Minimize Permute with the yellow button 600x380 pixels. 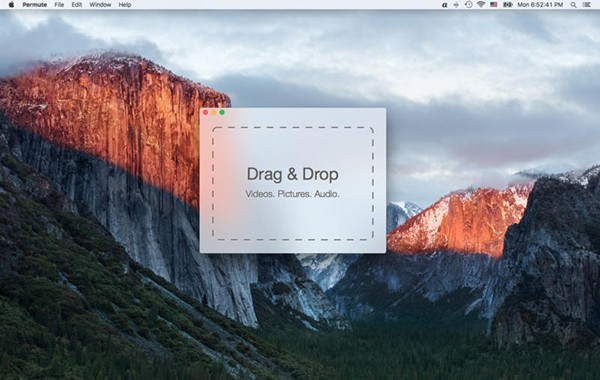point(214,112)
